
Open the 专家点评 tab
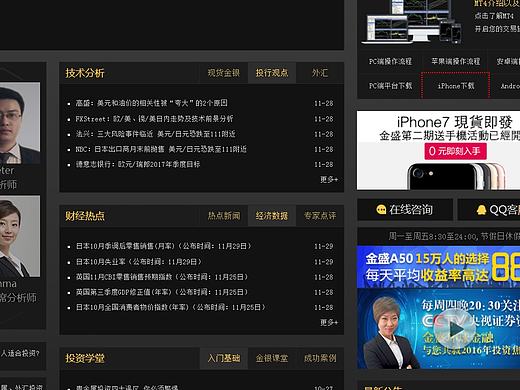click(320, 216)
